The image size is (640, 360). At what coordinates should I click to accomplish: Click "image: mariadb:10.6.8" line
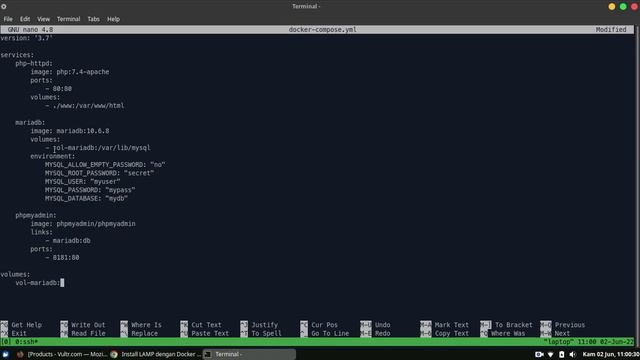pos(70,131)
